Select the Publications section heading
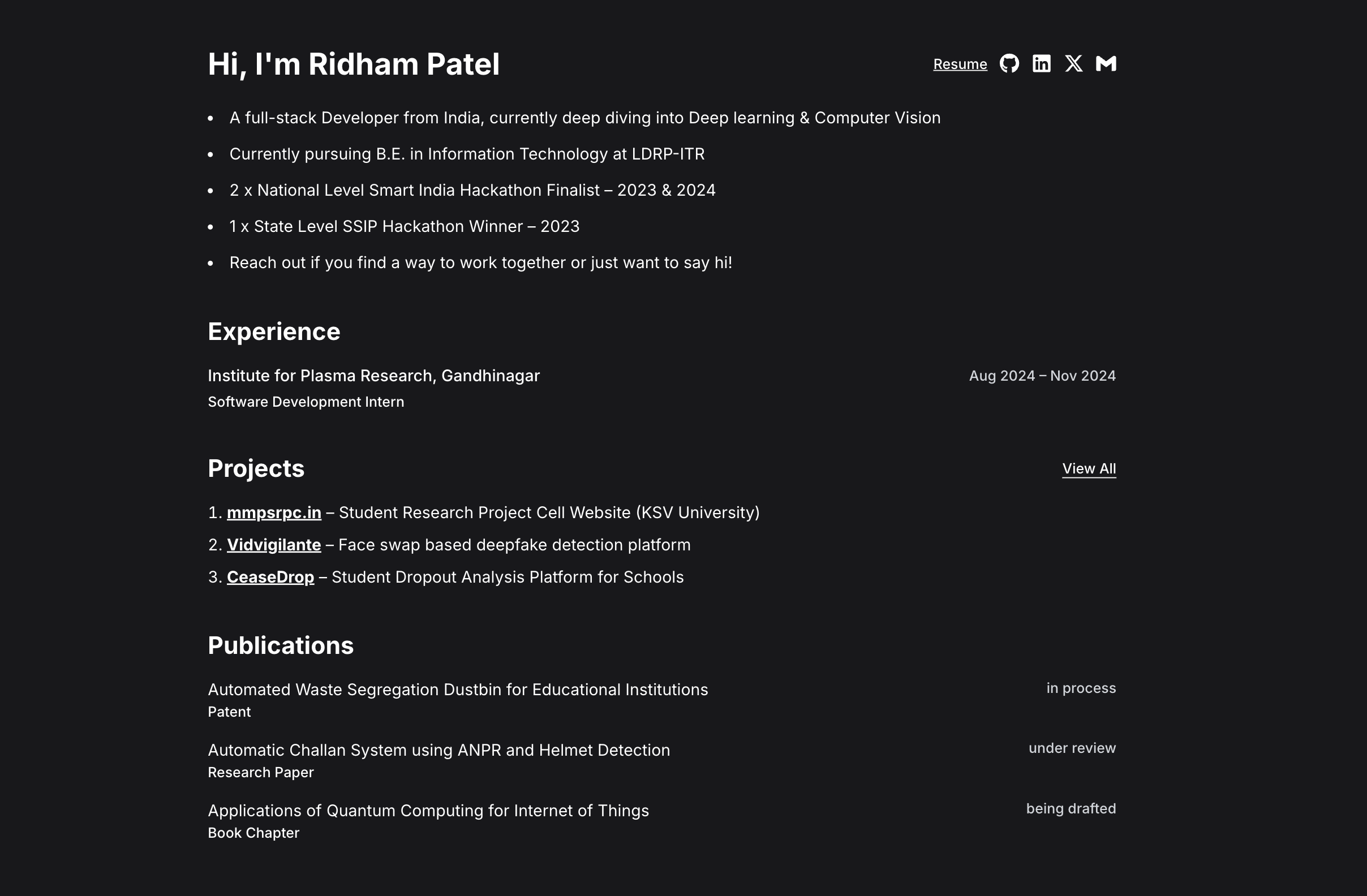 (x=281, y=645)
